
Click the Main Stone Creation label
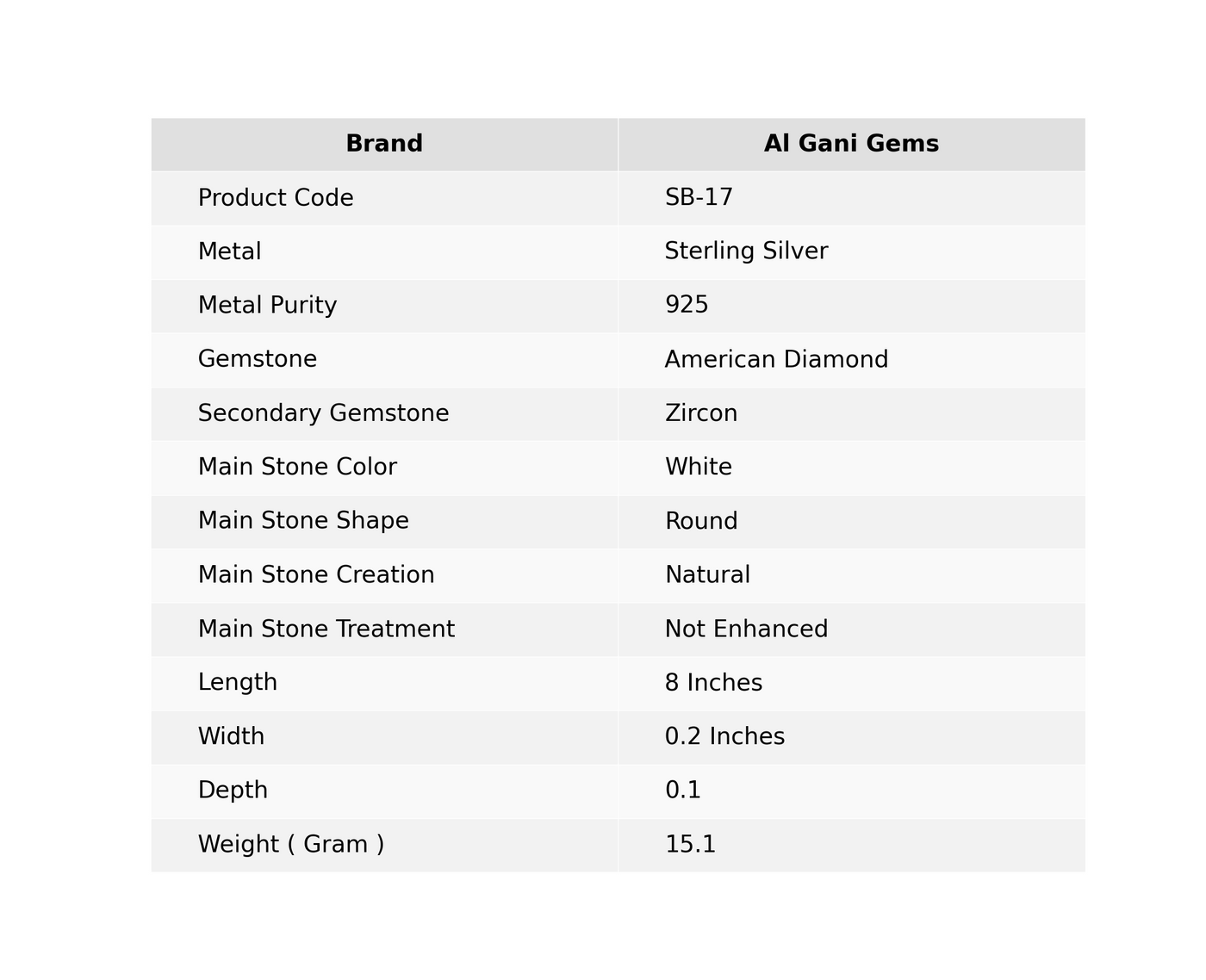316,574
